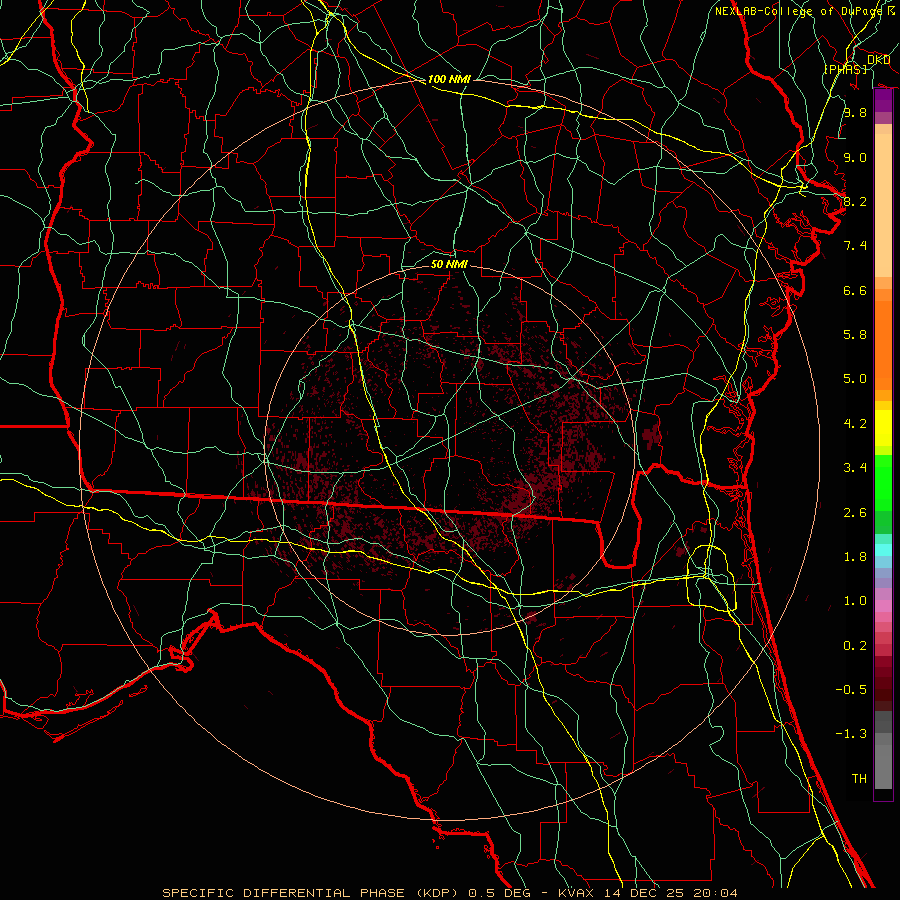Click the 8.2 value on the color scale
900x900 pixels.
[x=855, y=201]
